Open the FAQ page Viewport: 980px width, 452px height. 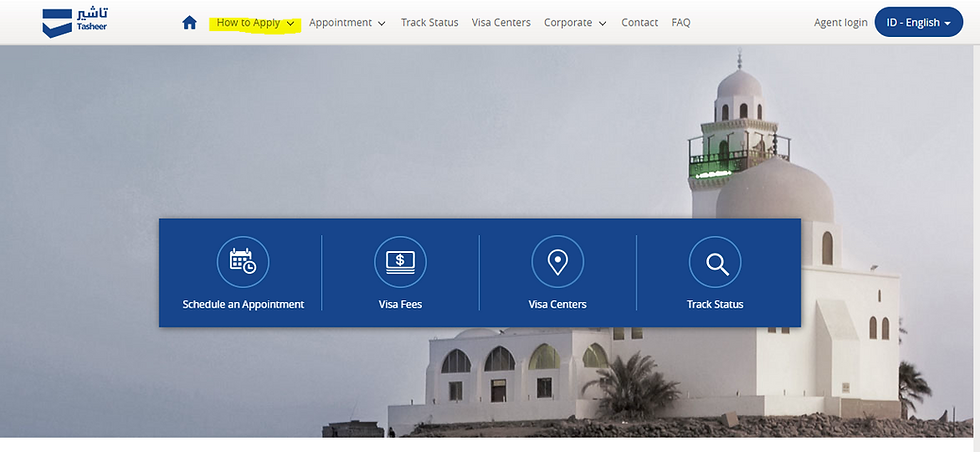[681, 23]
